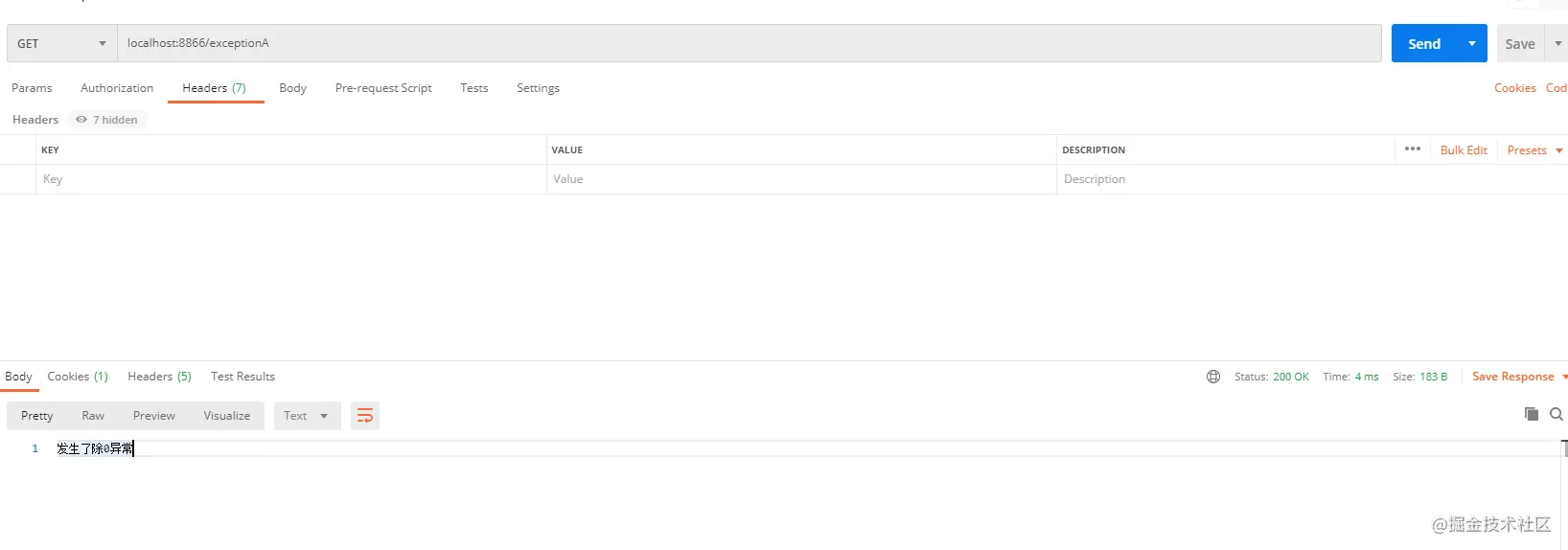
Task: Click the Description input cell
Action: click(1311, 179)
